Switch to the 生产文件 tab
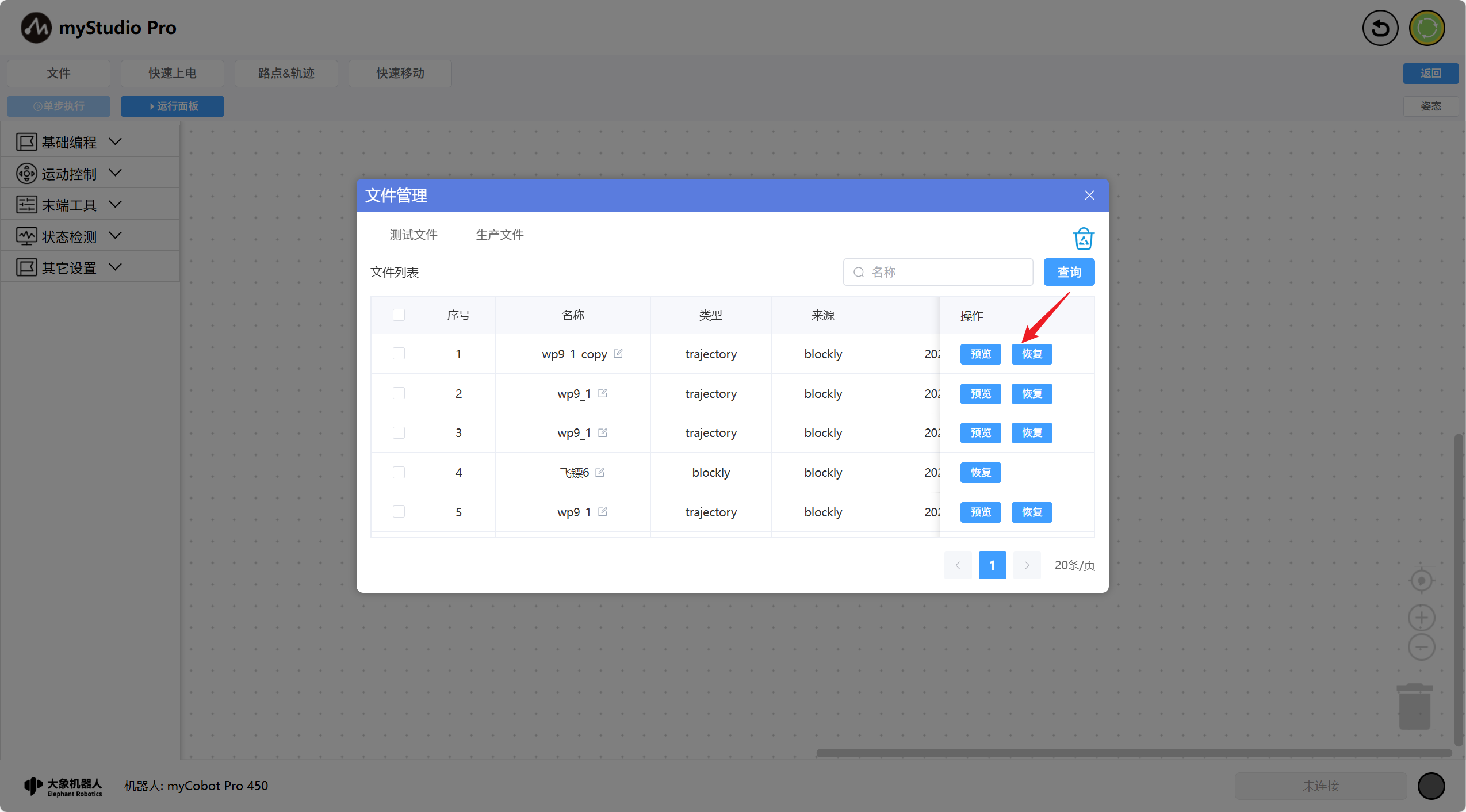 pos(499,235)
